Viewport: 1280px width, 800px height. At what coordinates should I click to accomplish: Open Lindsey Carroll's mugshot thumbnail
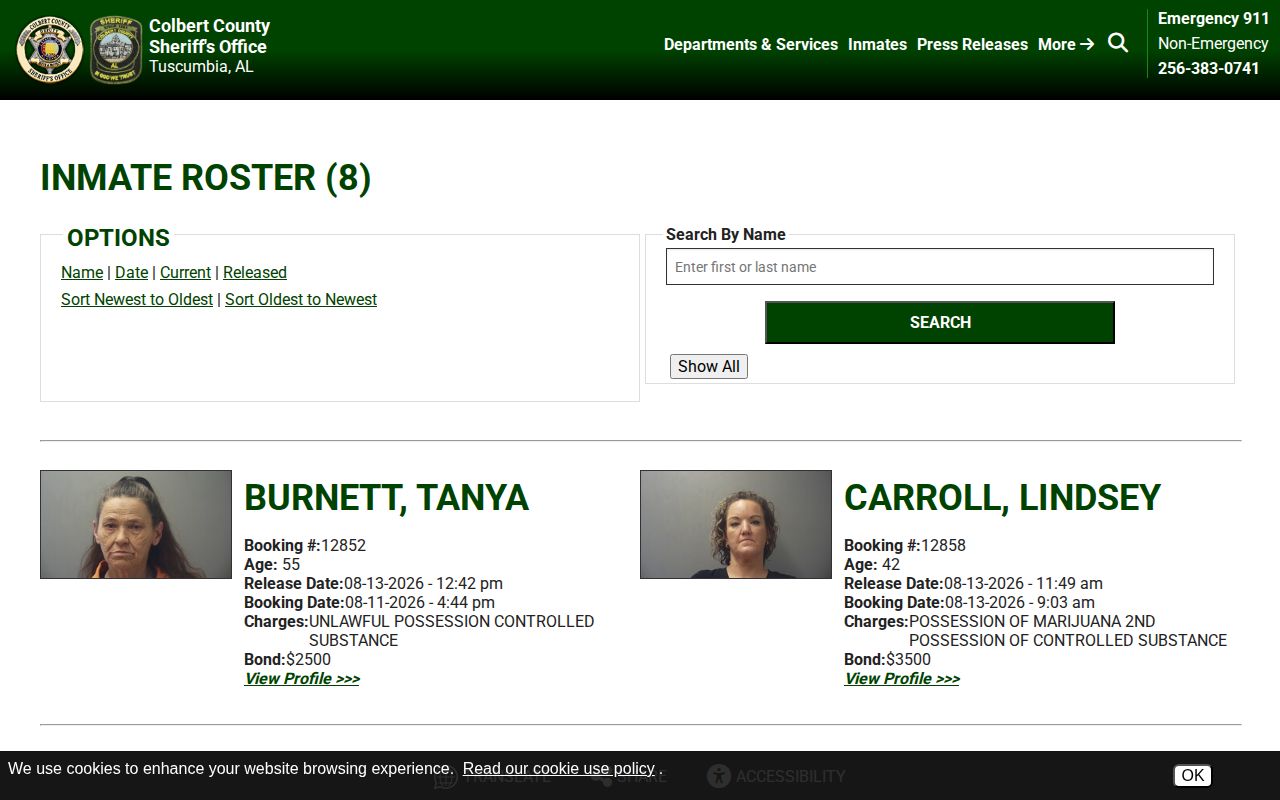[736, 524]
